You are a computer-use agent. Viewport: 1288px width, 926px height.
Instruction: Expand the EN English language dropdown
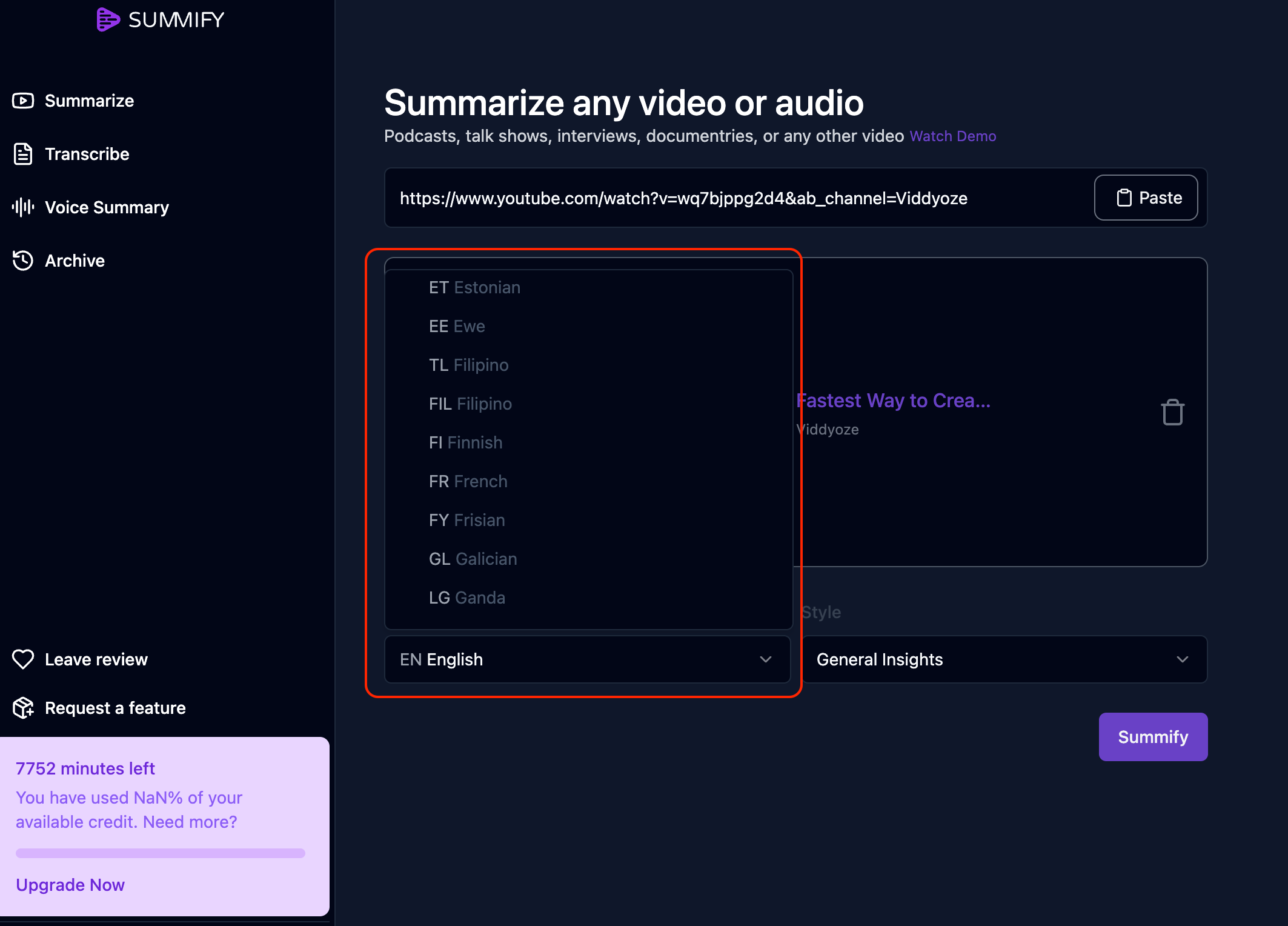pos(587,659)
